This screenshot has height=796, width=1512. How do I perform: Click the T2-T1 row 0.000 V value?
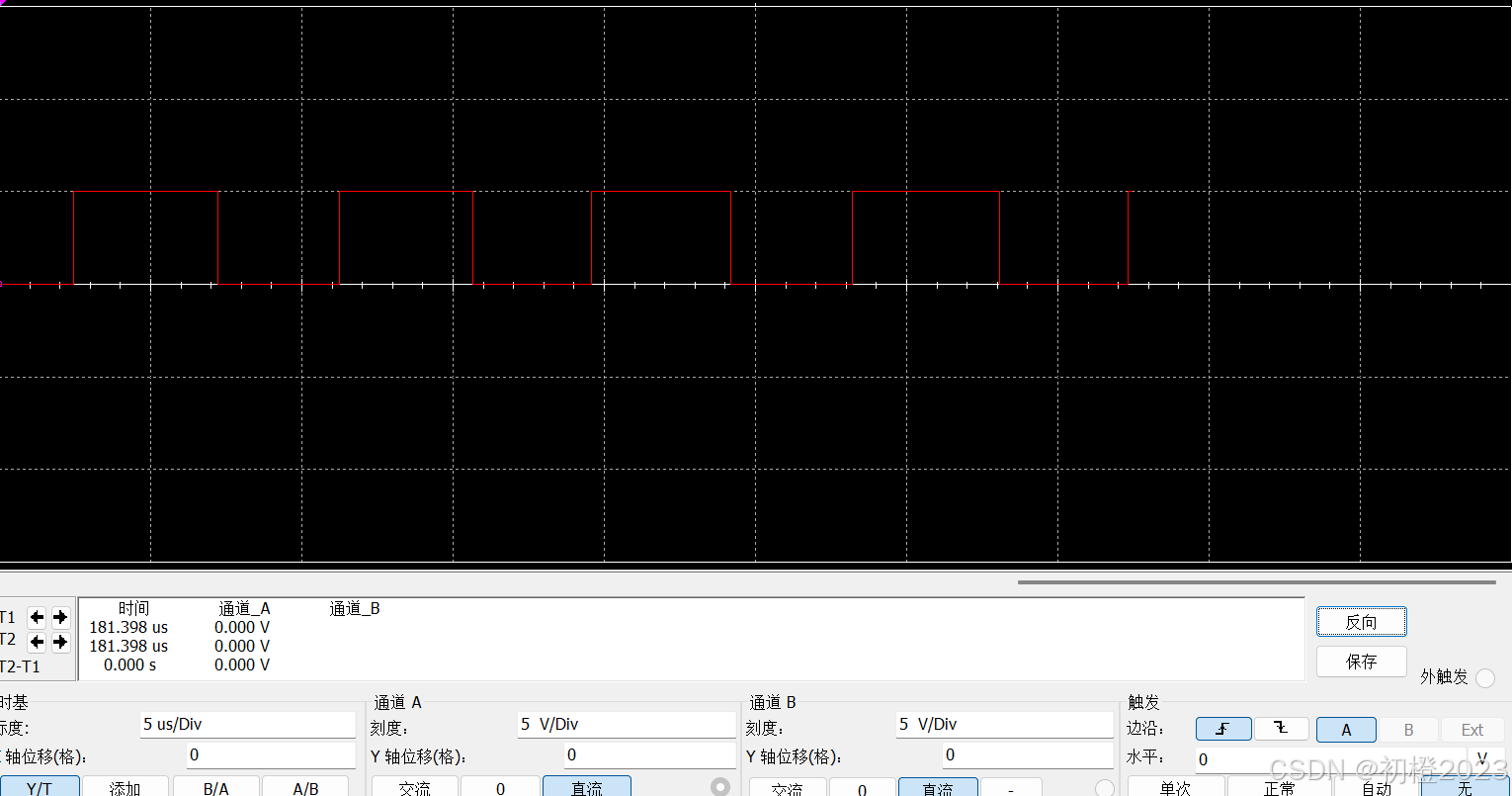point(242,665)
